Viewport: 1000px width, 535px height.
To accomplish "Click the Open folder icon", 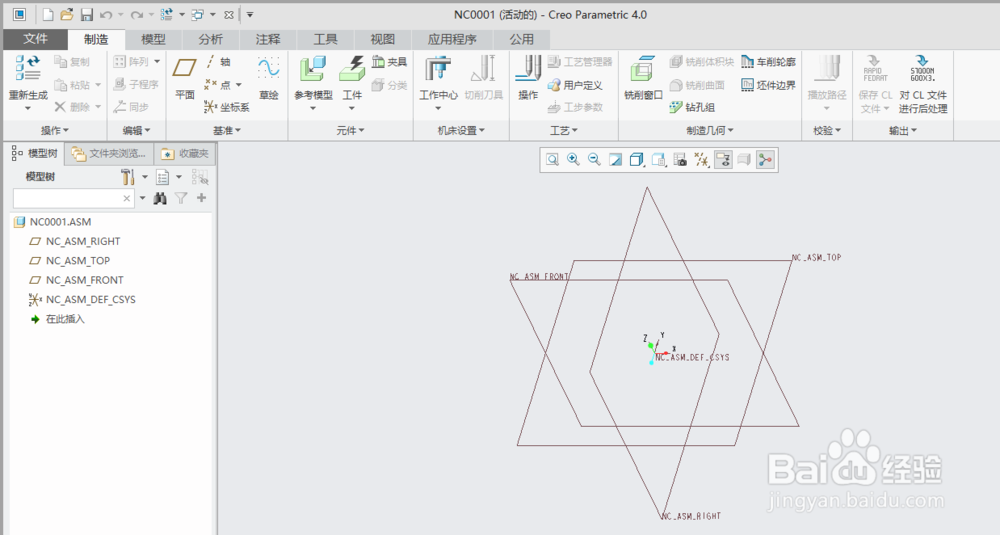I will click(x=67, y=15).
